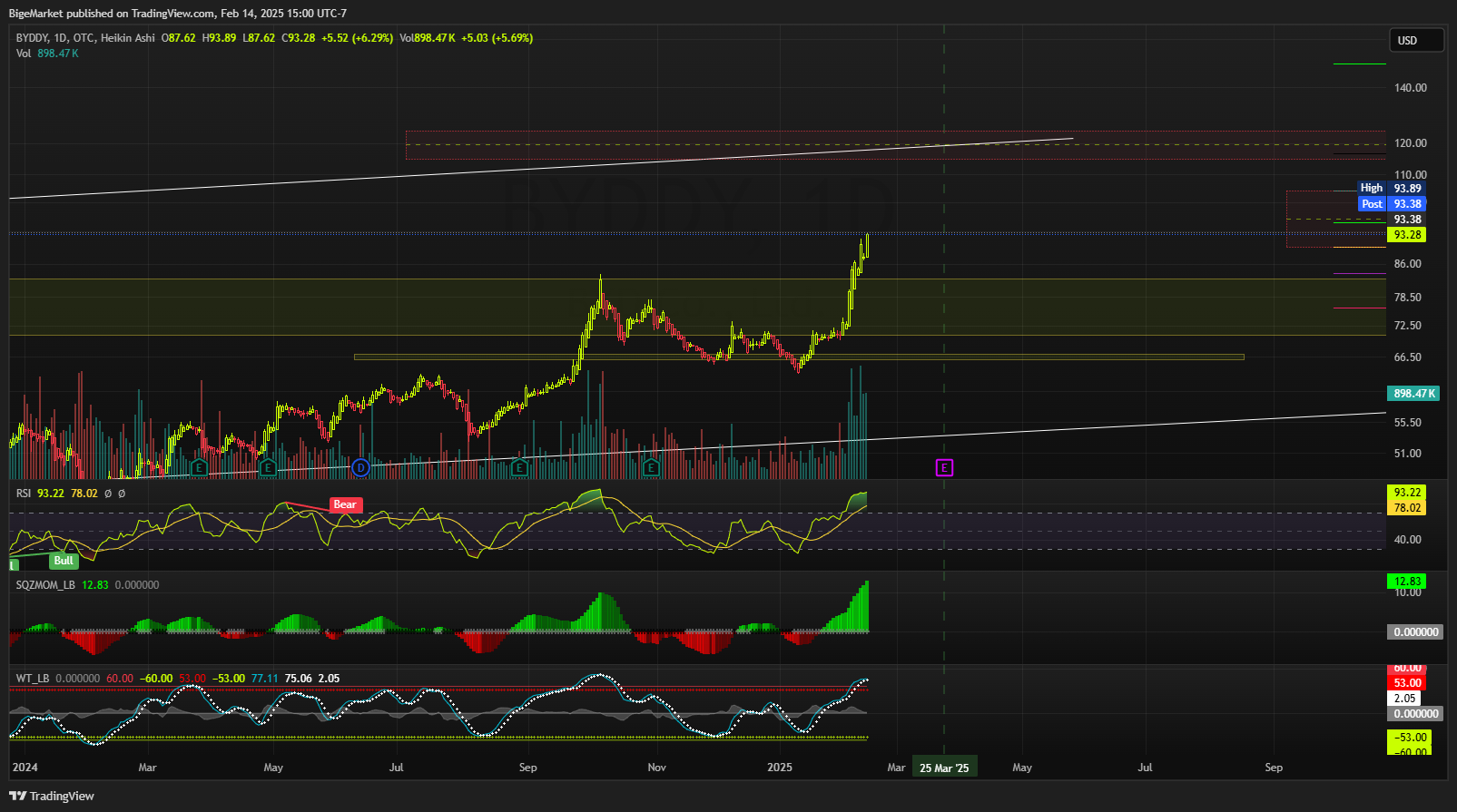The width and height of the screenshot is (1457, 812).
Task: Click the green 12.83 squeeze momentum label
Action: 1407,582
